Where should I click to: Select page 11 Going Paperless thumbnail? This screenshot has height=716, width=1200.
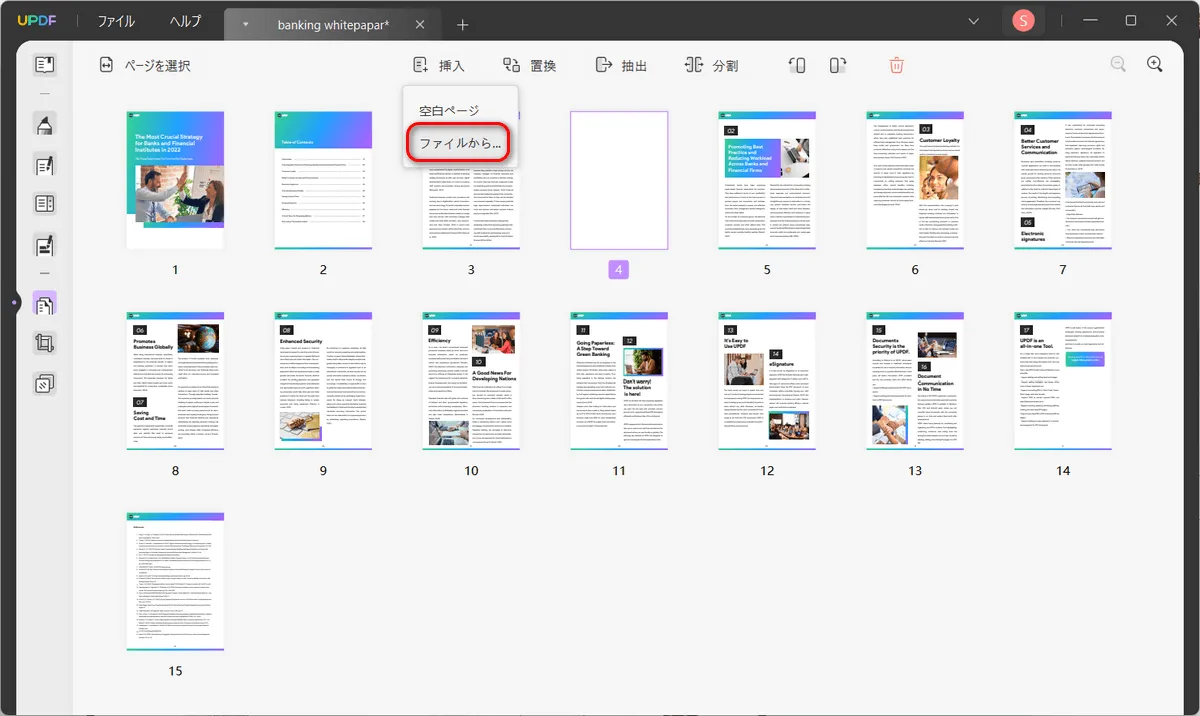[619, 381]
